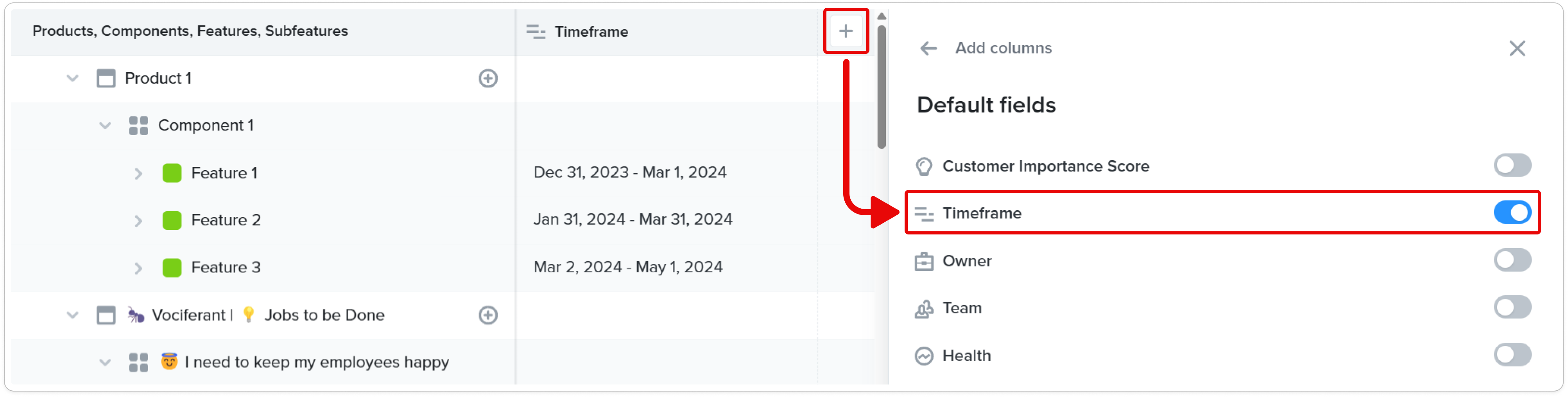Click the Component 1 grid icon
The width and height of the screenshot is (1568, 397).
point(139,126)
